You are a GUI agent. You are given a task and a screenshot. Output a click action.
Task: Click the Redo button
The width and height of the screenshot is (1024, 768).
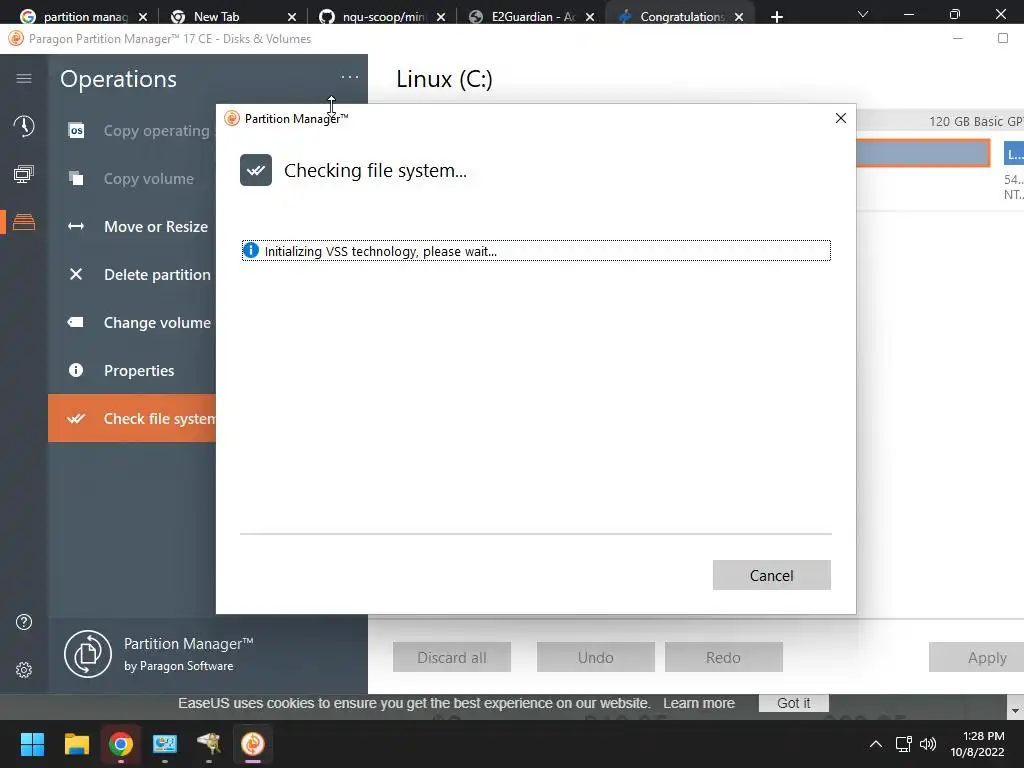click(x=724, y=657)
